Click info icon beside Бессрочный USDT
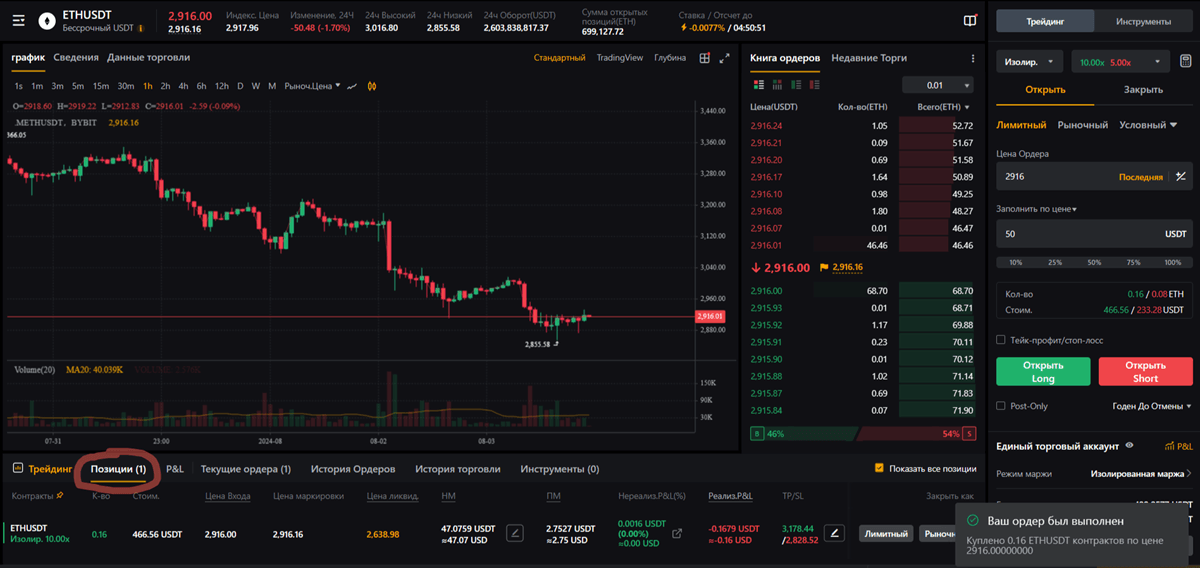The height and width of the screenshot is (568, 1200). pyautogui.click(x=140, y=28)
